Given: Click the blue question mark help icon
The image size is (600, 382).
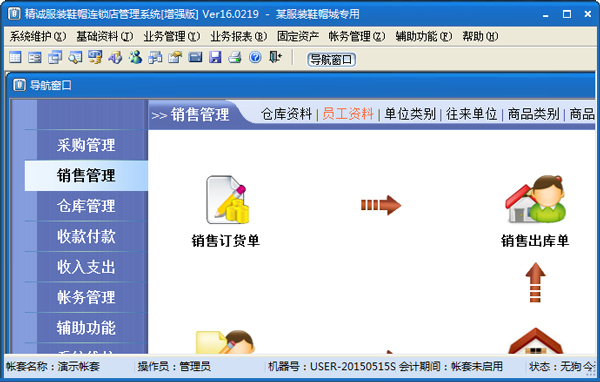Looking at the screenshot, I should pyautogui.click(x=255, y=58).
